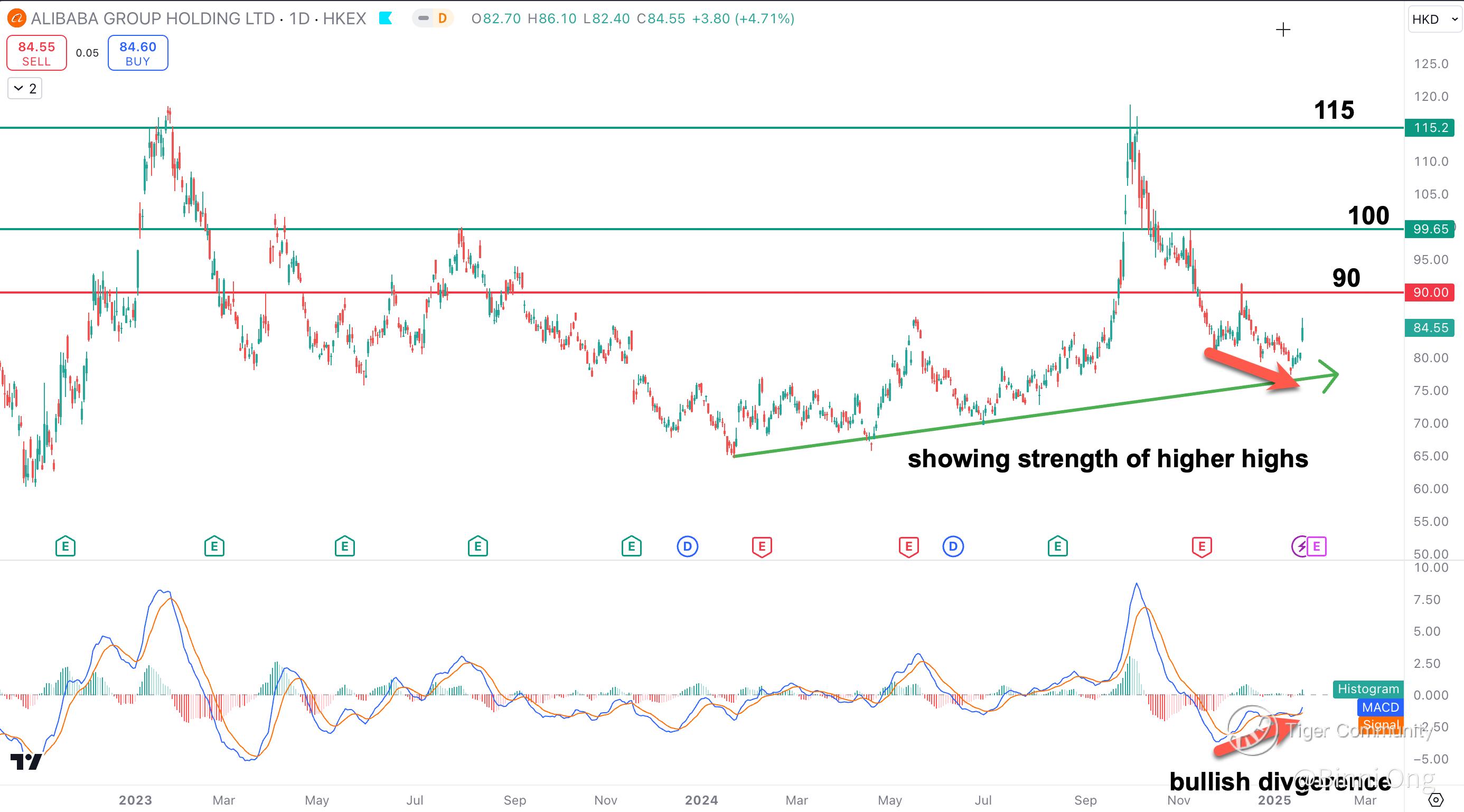
Task: Click the red 90.00 price level label
Action: (x=1430, y=292)
